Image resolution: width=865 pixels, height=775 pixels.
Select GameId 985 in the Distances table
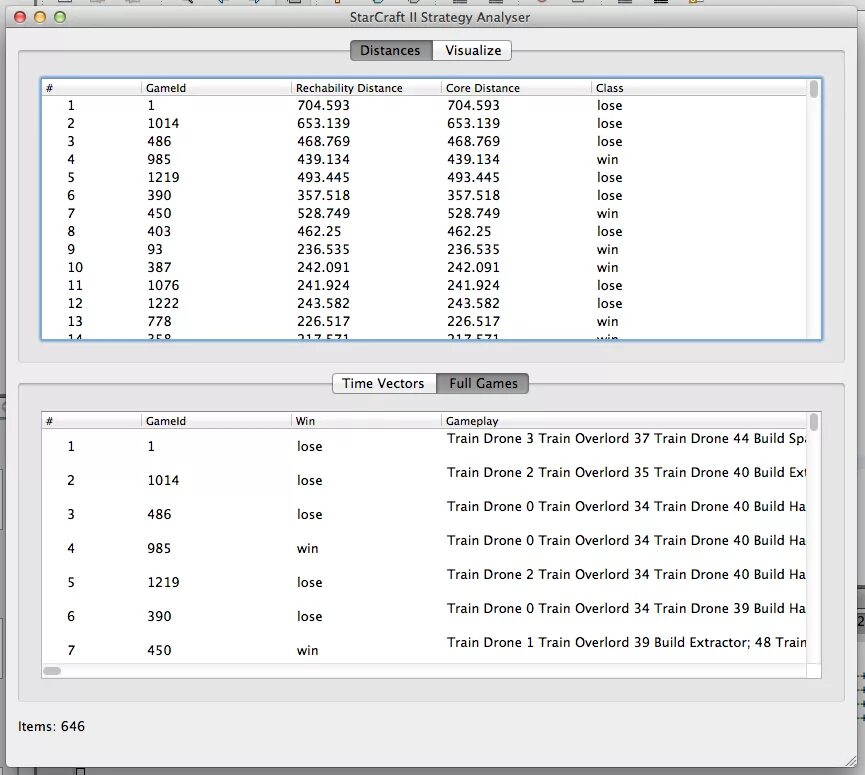(159, 159)
